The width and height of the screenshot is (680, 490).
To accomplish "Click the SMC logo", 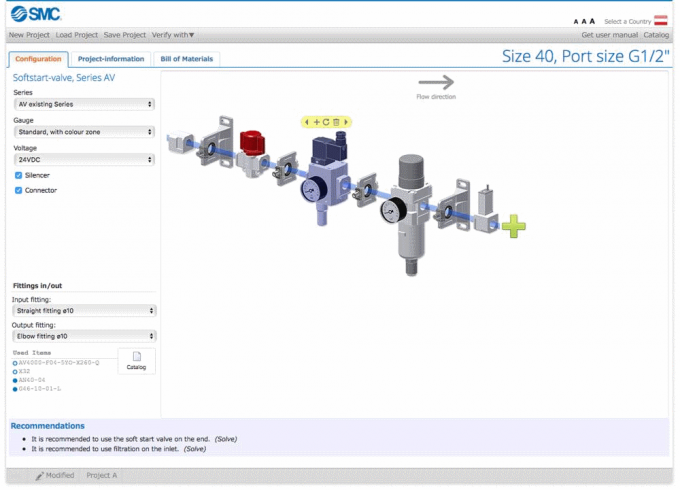I will (x=36, y=14).
